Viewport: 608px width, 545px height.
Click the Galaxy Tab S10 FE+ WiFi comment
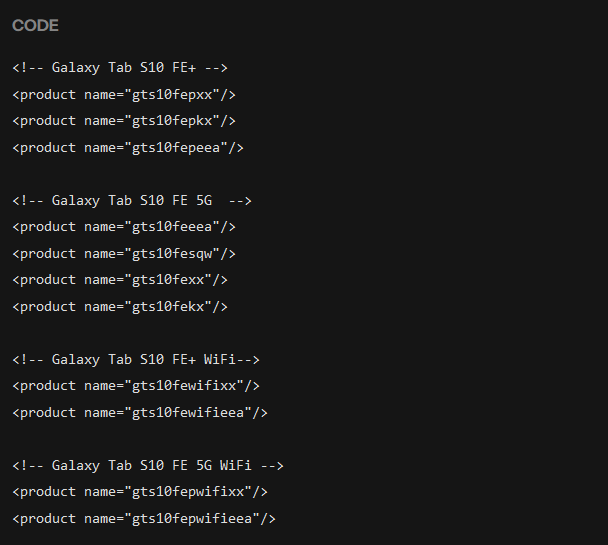(x=136, y=359)
